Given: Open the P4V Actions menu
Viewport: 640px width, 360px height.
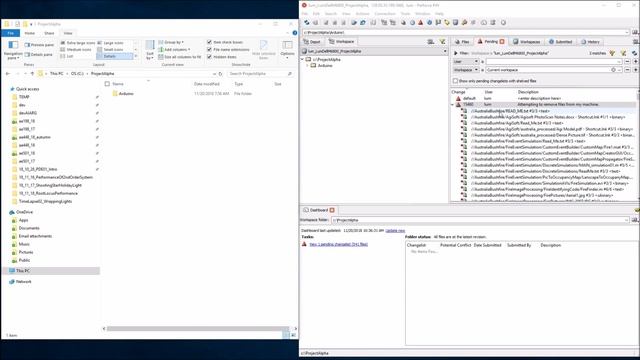Looking at the screenshot, I should pos(362,14).
